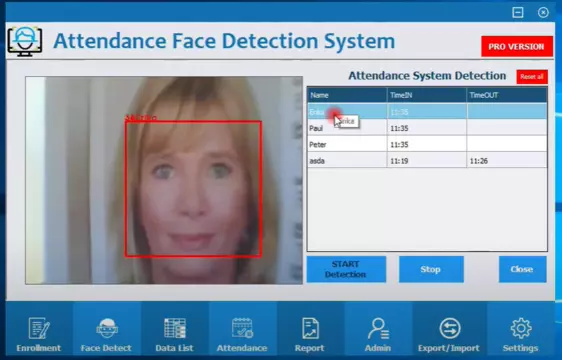Viewport: 562px width, 360px height.
Task: Select the Peter row name cell
Action: (x=347, y=145)
